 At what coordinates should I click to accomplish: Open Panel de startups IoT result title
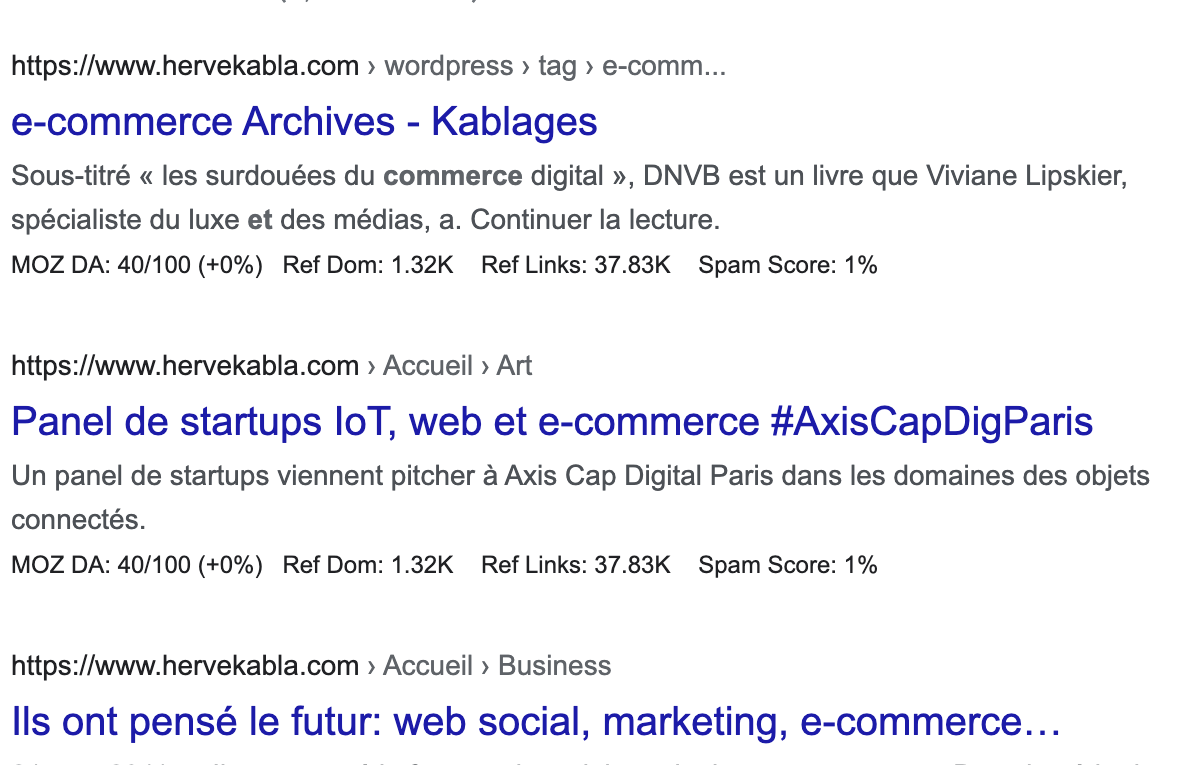(x=552, y=421)
